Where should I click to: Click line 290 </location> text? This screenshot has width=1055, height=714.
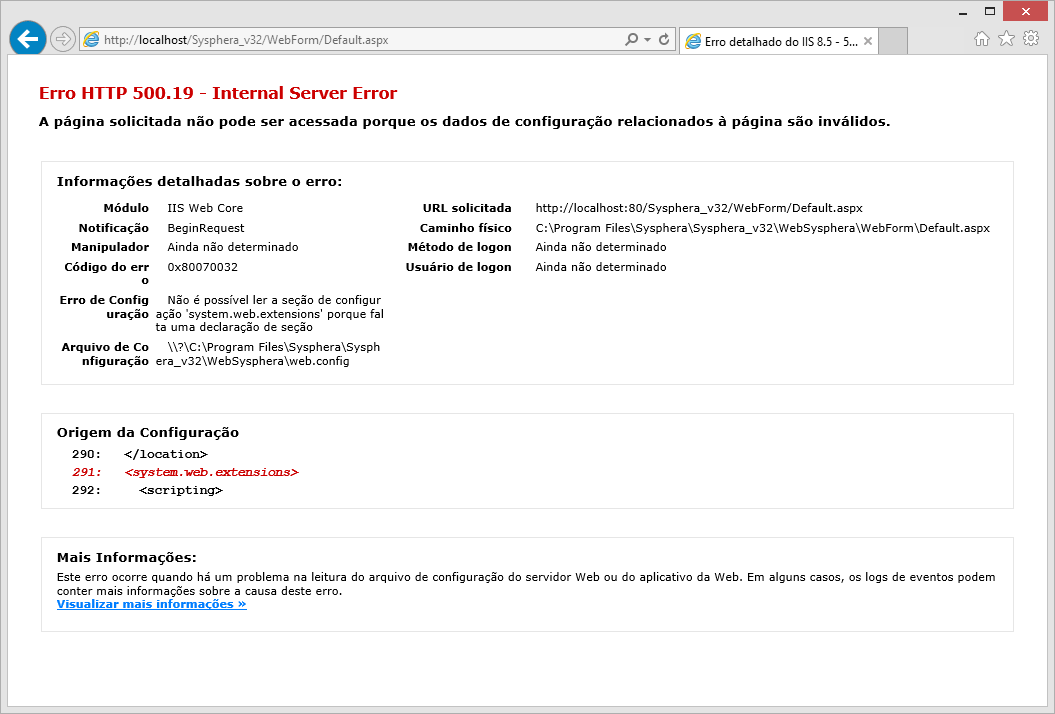click(166, 454)
